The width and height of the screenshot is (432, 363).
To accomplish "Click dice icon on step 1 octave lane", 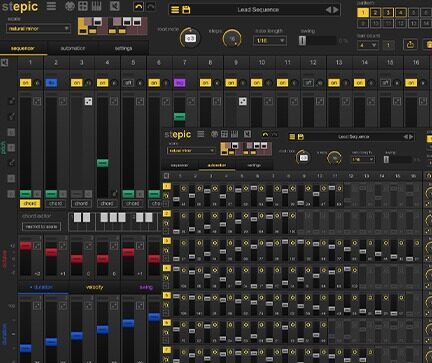I will (x=37, y=246).
